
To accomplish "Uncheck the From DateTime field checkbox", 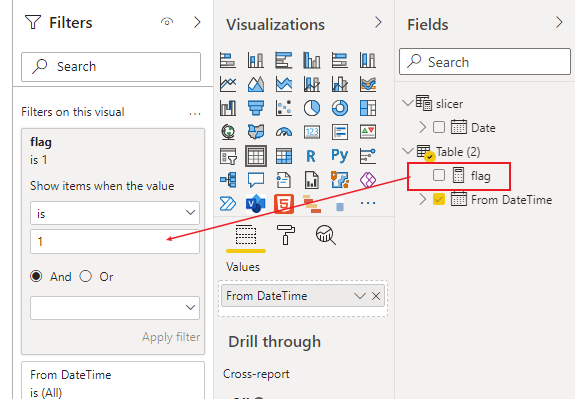I will coord(439,199).
